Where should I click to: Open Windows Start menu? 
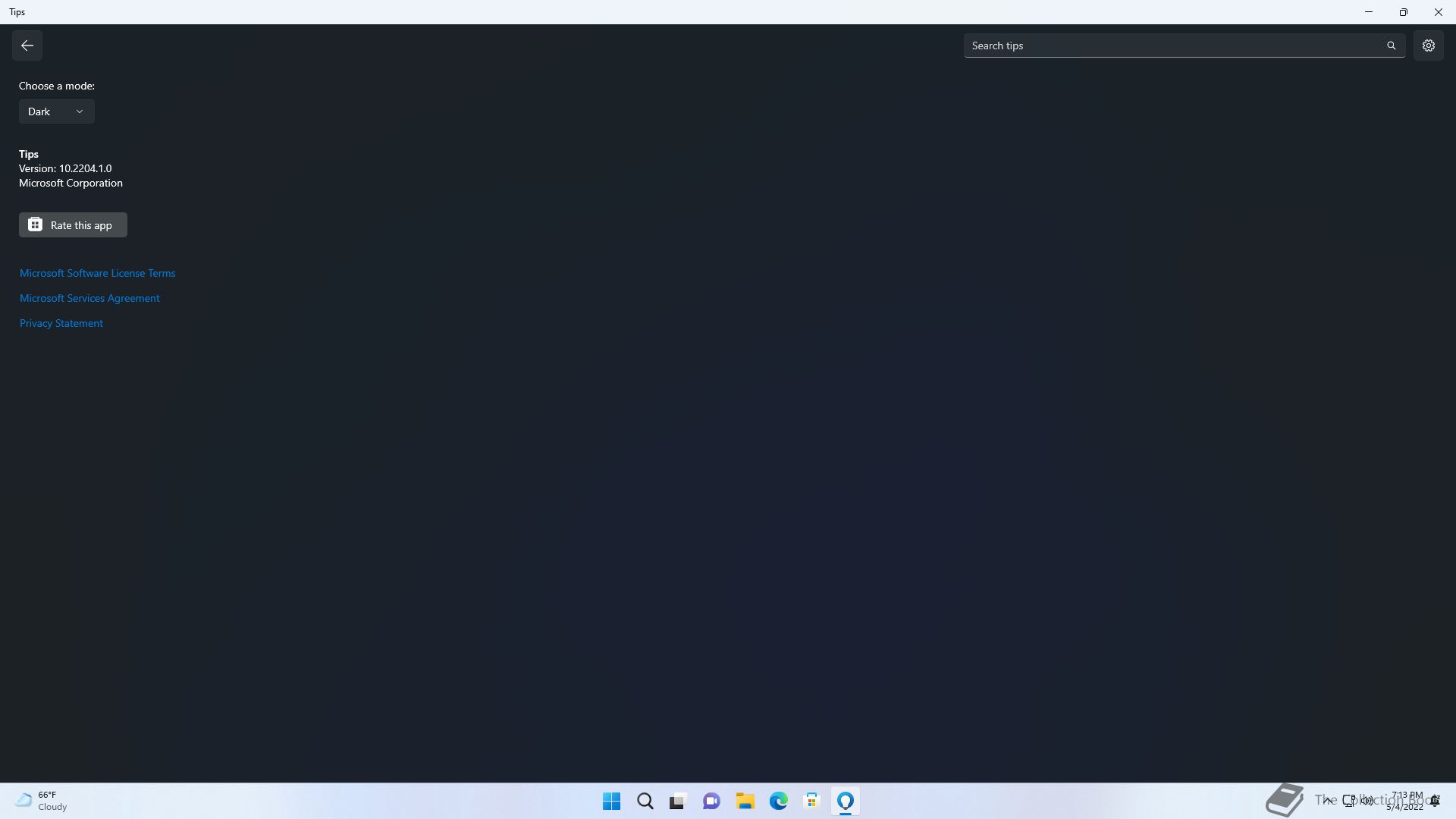pyautogui.click(x=611, y=801)
